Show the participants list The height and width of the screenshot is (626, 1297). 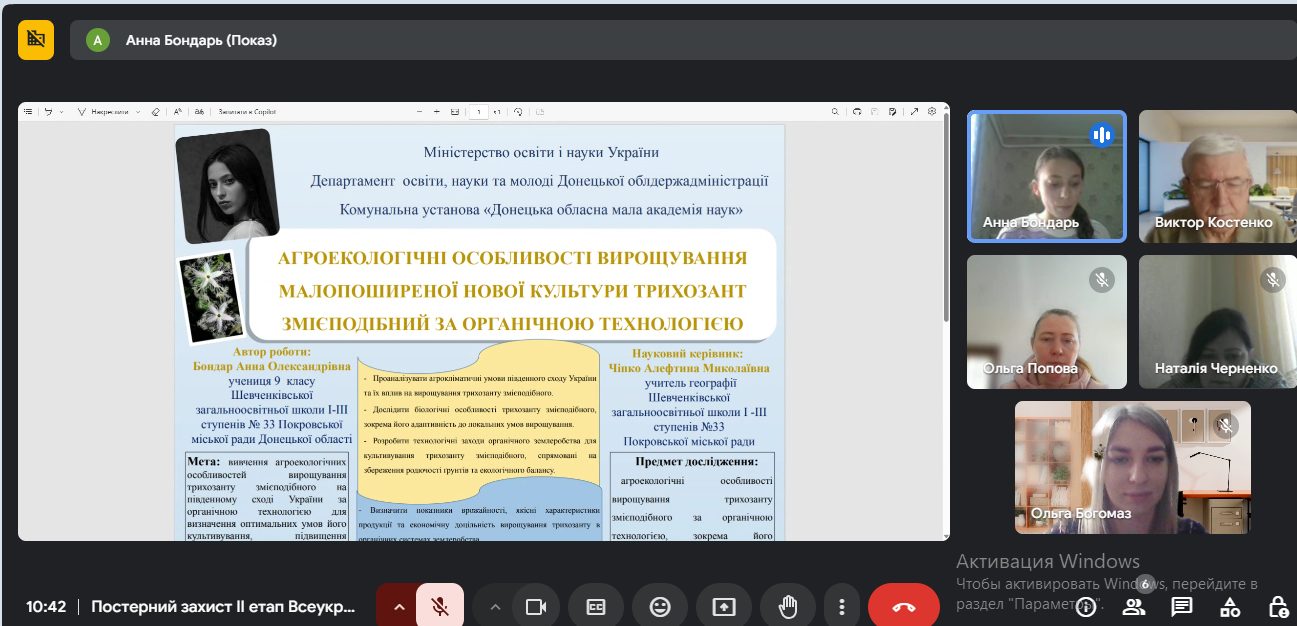(1134, 606)
